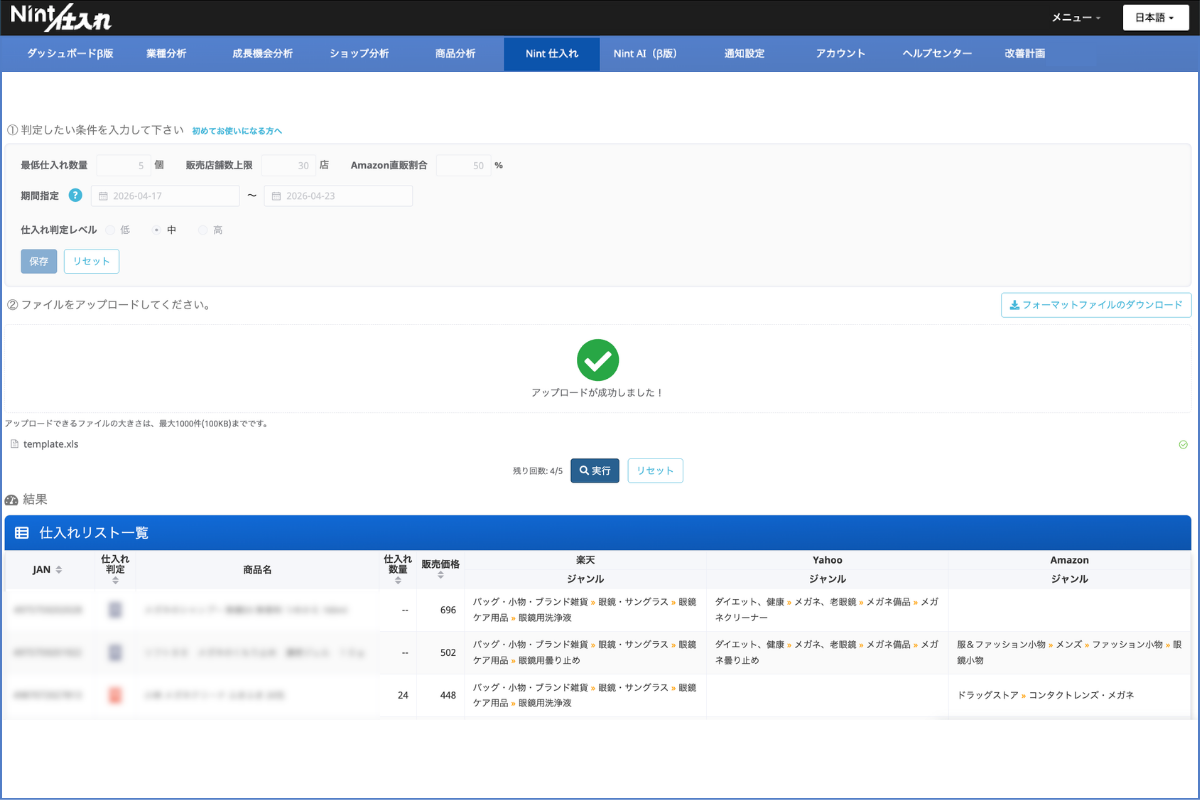The image size is (1200, 800).
Task: Click the 販売店舗数上限 input field
Action: pos(288,165)
